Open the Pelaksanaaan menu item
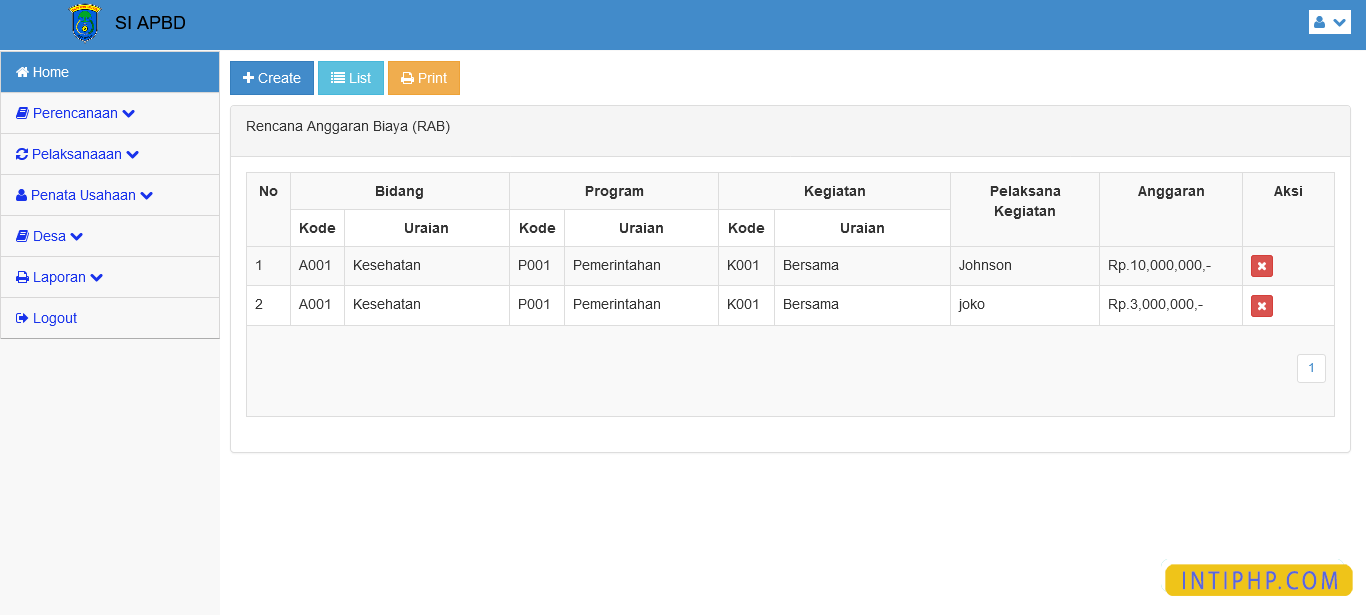 [78, 153]
